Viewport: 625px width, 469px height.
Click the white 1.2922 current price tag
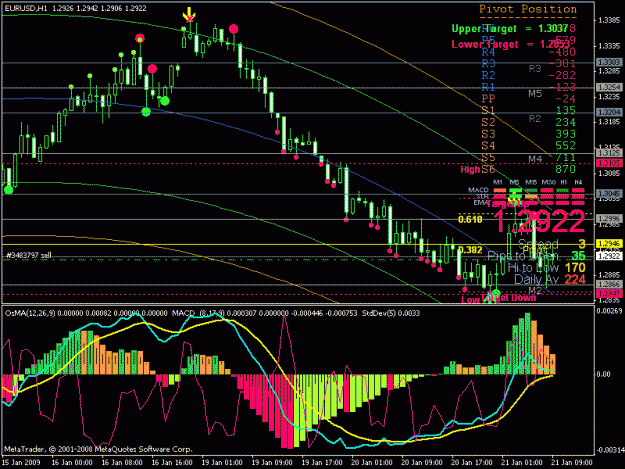pos(609,256)
